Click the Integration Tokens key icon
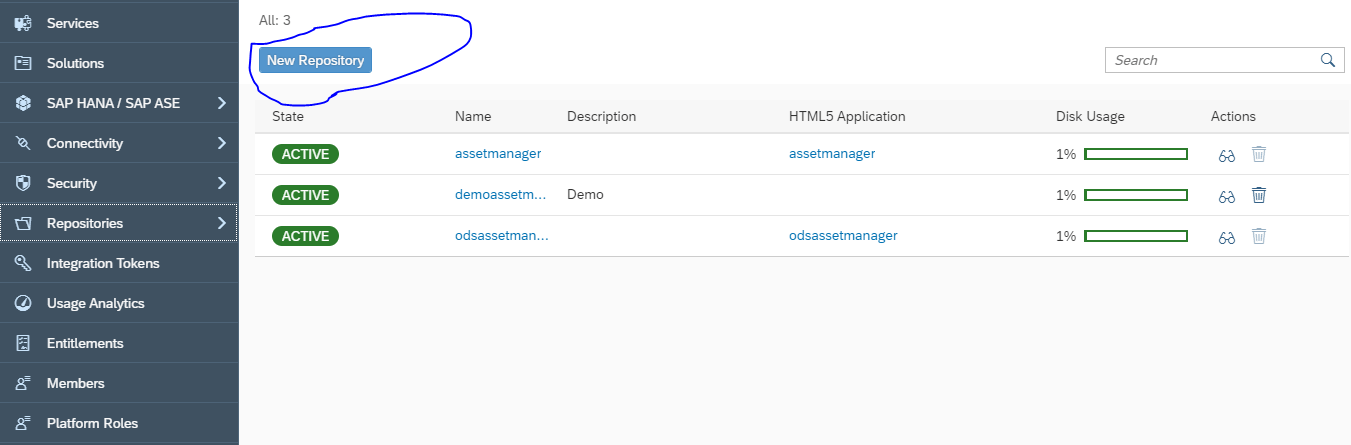1351x445 pixels. [23, 263]
